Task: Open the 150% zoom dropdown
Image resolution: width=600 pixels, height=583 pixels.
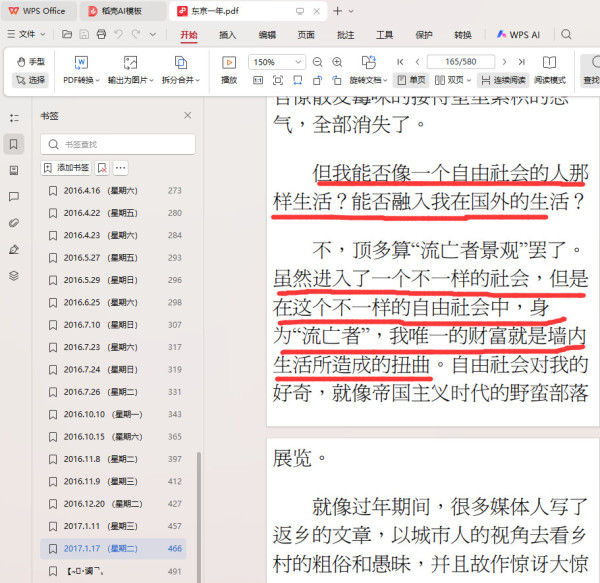Action: 298,62
